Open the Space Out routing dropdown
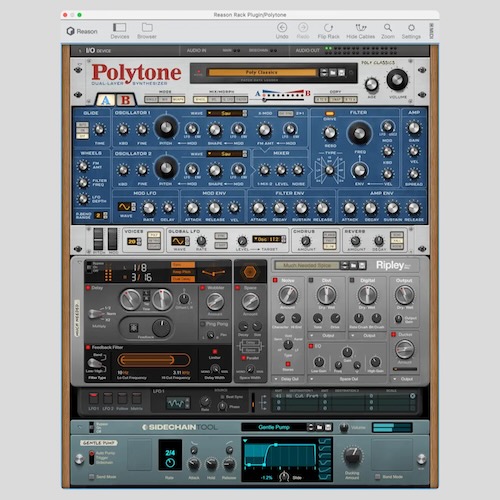 346,379
